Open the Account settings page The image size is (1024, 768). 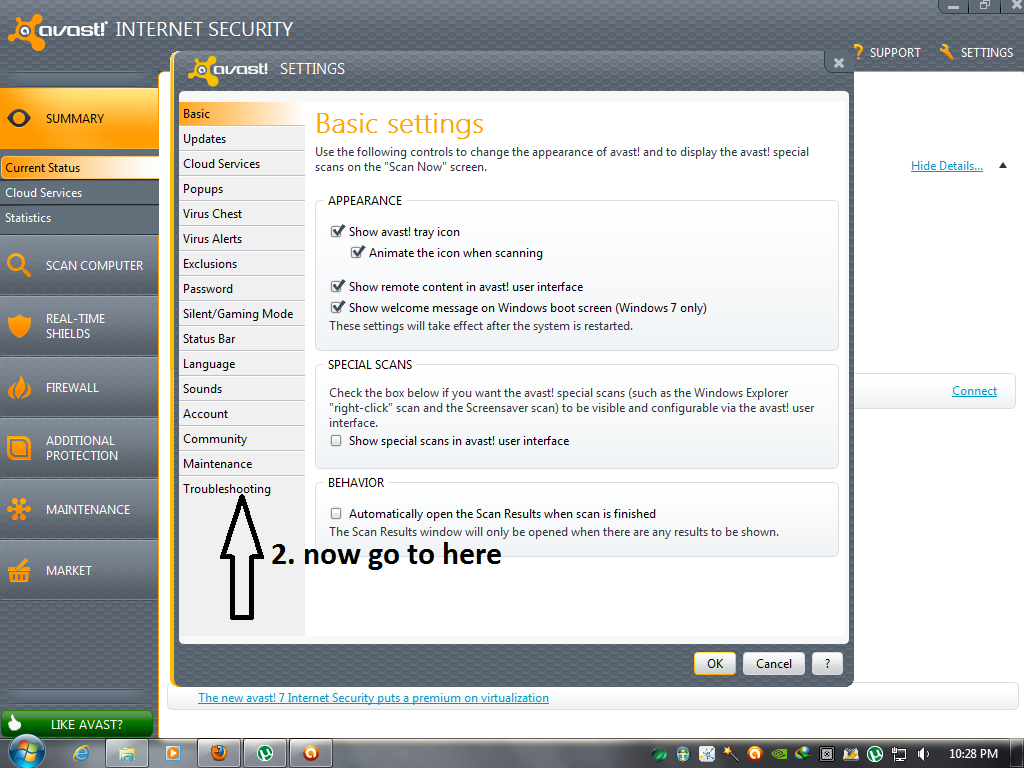point(242,413)
